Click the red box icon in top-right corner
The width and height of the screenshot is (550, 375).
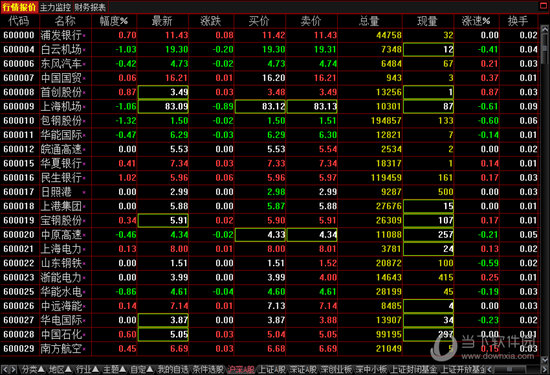(543, 6)
